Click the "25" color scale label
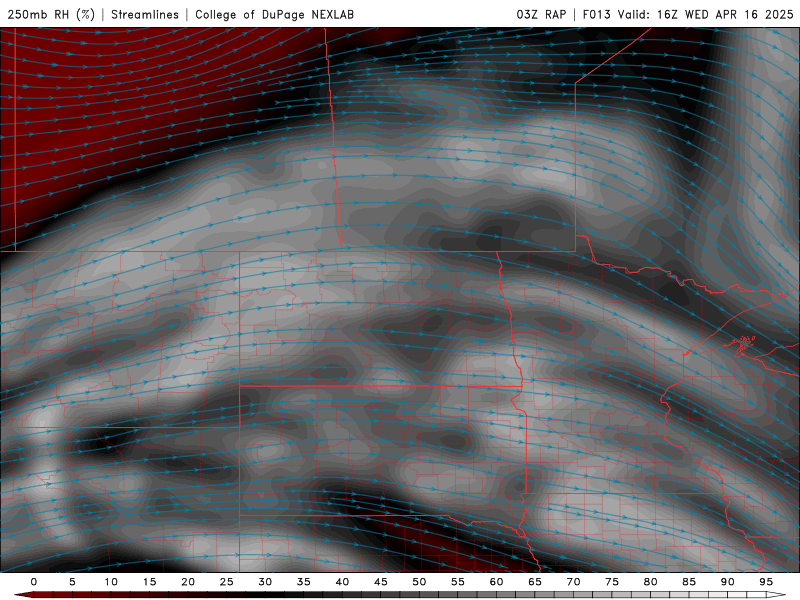Viewport: 800px width, 600px height. point(227,582)
